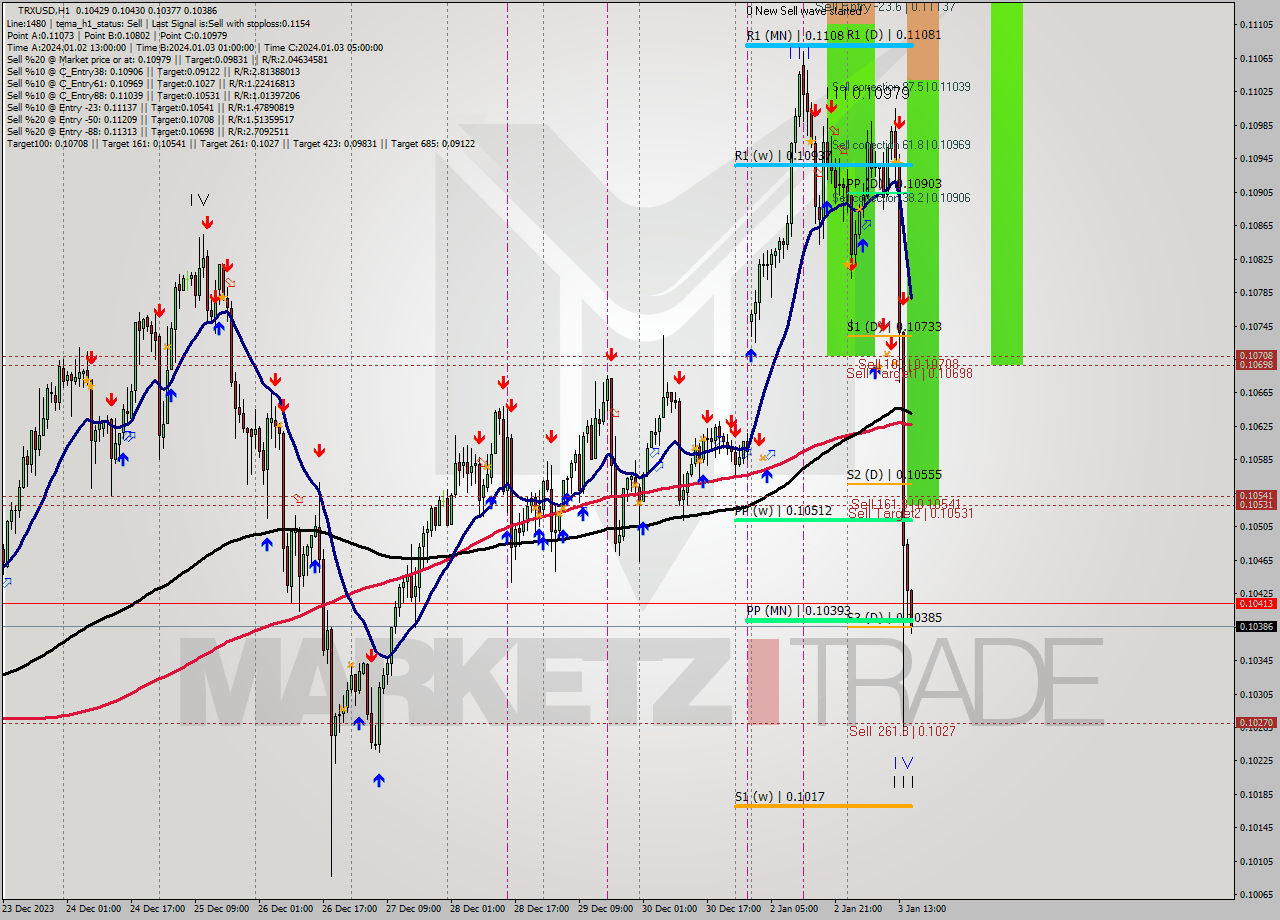Click the '26 Dec 17:00' time label
This screenshot has height=920, width=1280.
click(348, 909)
